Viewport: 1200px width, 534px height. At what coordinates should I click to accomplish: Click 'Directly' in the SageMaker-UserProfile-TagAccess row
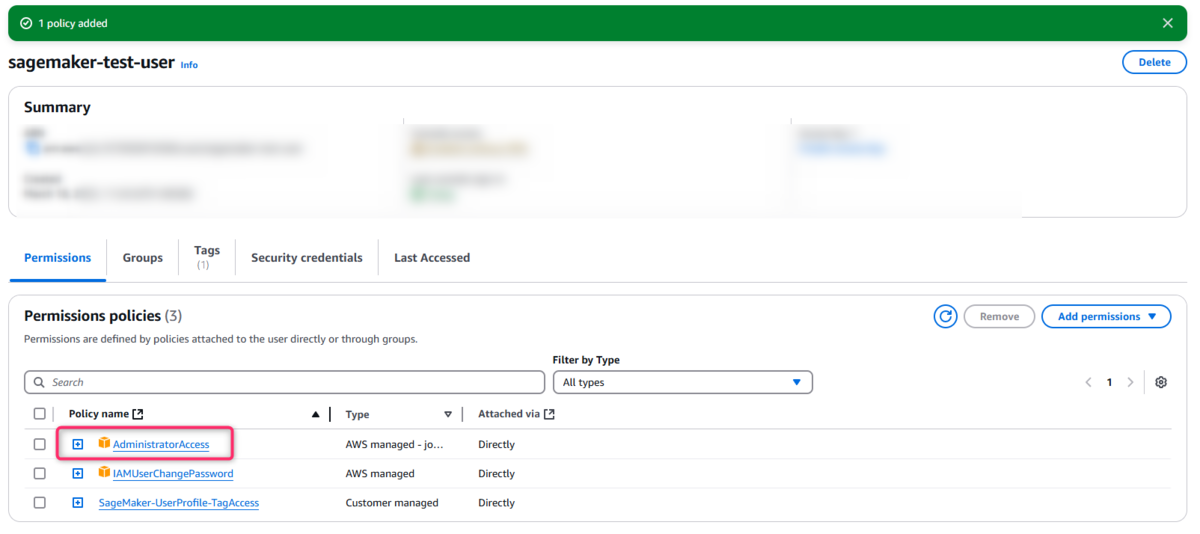click(x=496, y=503)
